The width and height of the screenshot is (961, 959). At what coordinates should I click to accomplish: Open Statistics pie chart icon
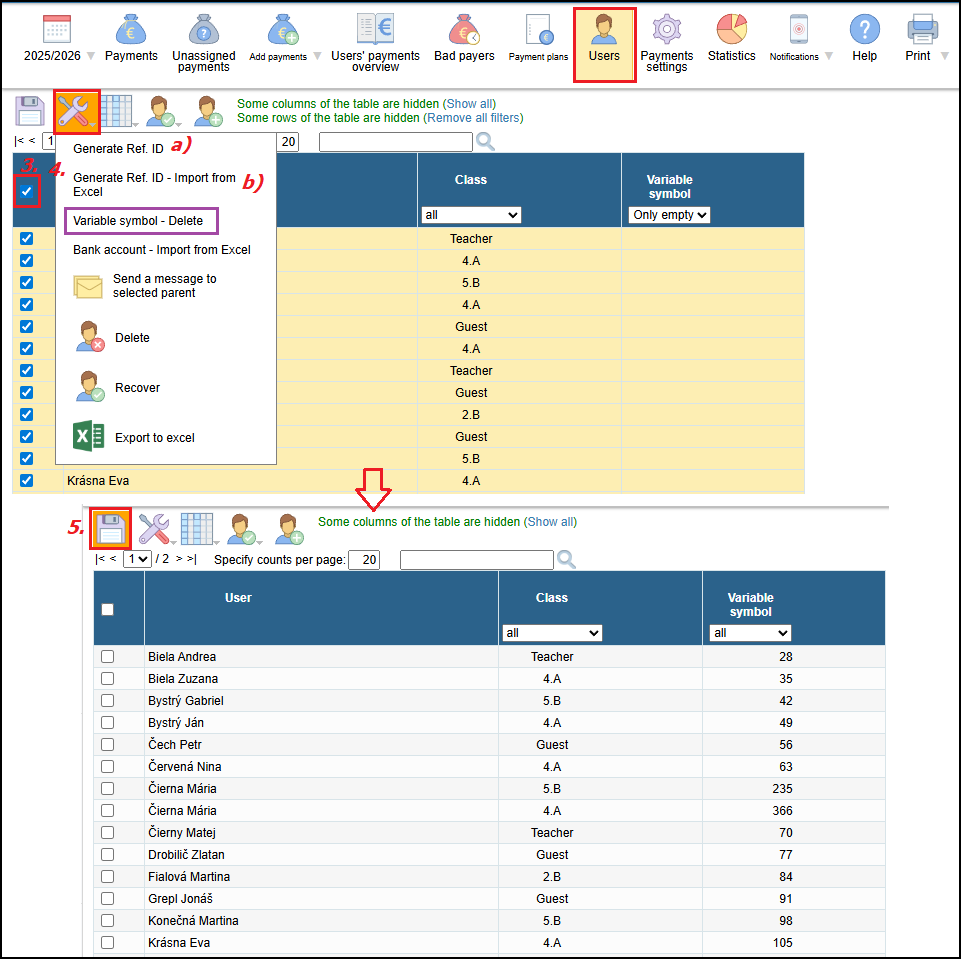point(731,30)
